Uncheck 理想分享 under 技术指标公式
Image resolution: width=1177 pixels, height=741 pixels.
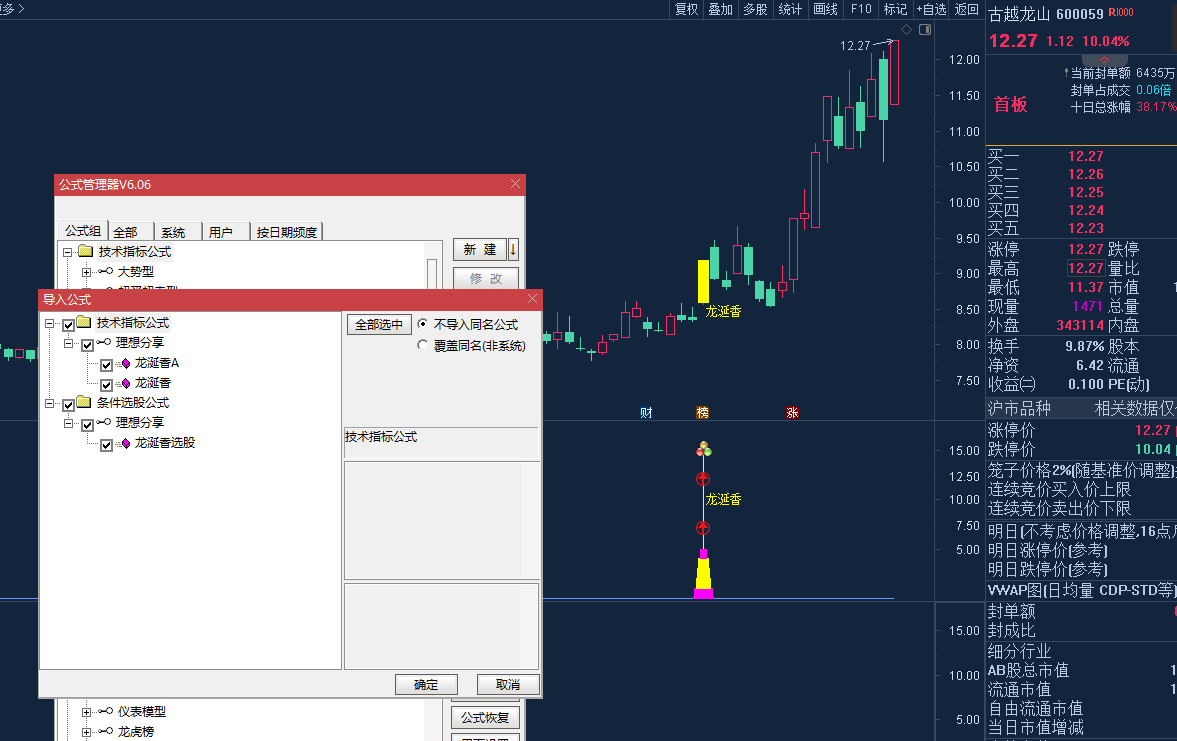click(x=87, y=345)
